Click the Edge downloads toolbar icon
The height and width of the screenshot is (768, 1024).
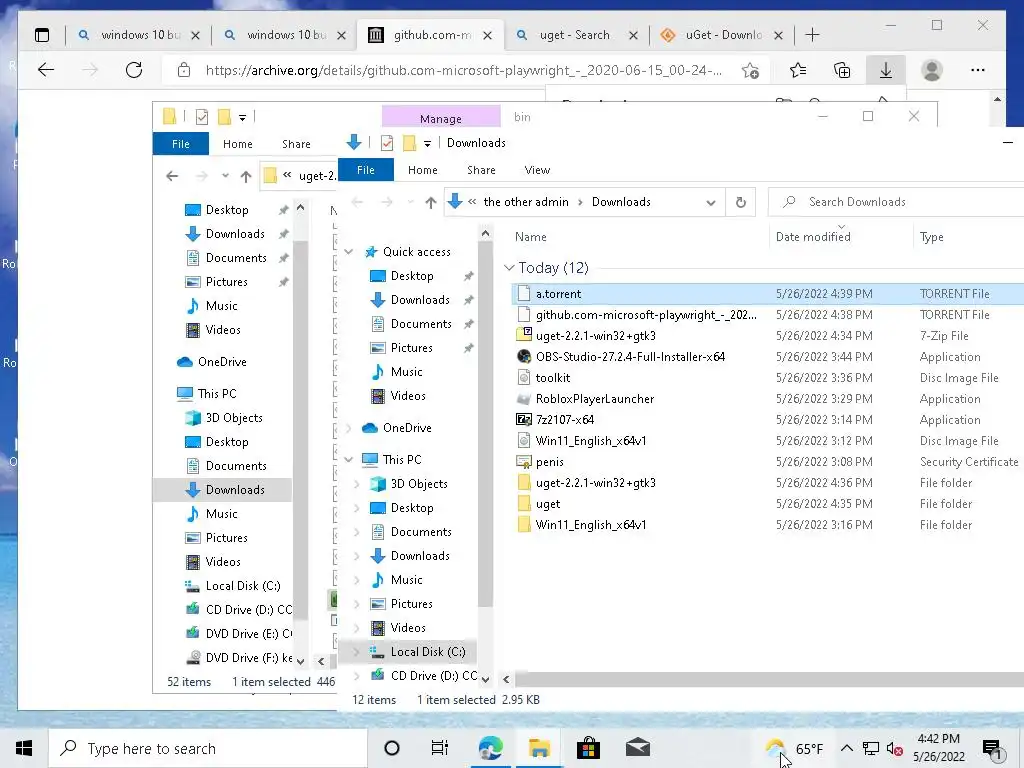click(x=886, y=70)
